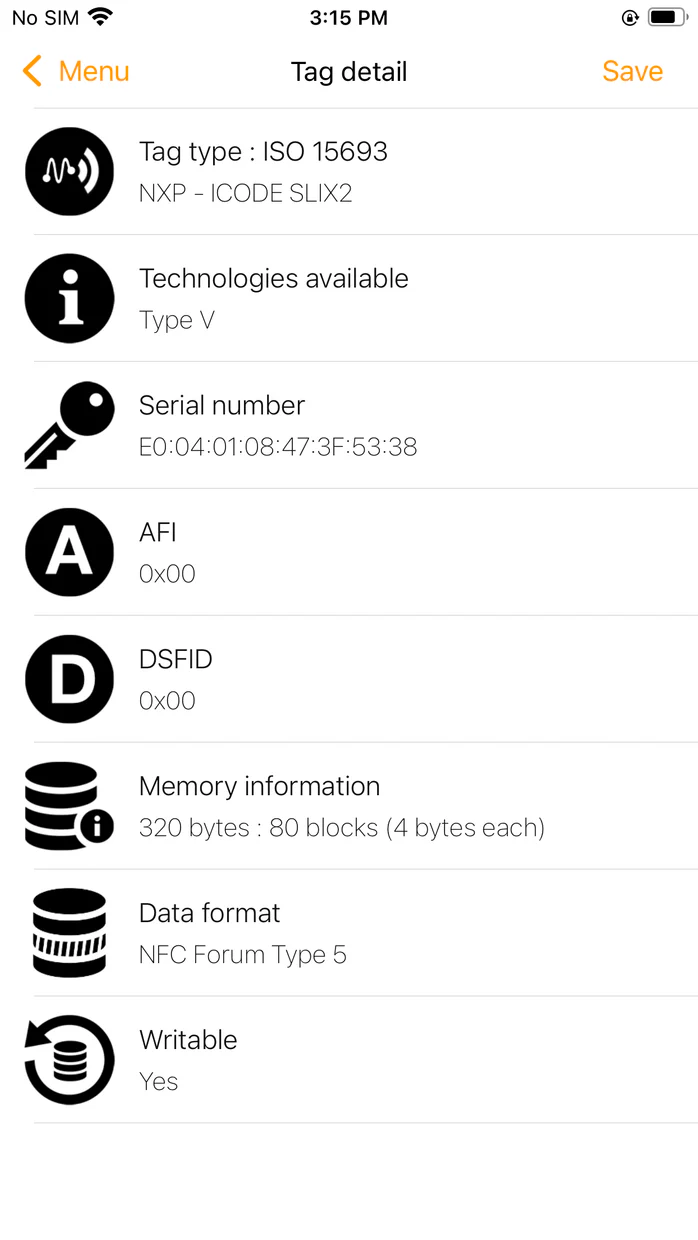The image size is (698, 1240).
Task: Tap the NFC tag type icon
Action: [x=69, y=172]
